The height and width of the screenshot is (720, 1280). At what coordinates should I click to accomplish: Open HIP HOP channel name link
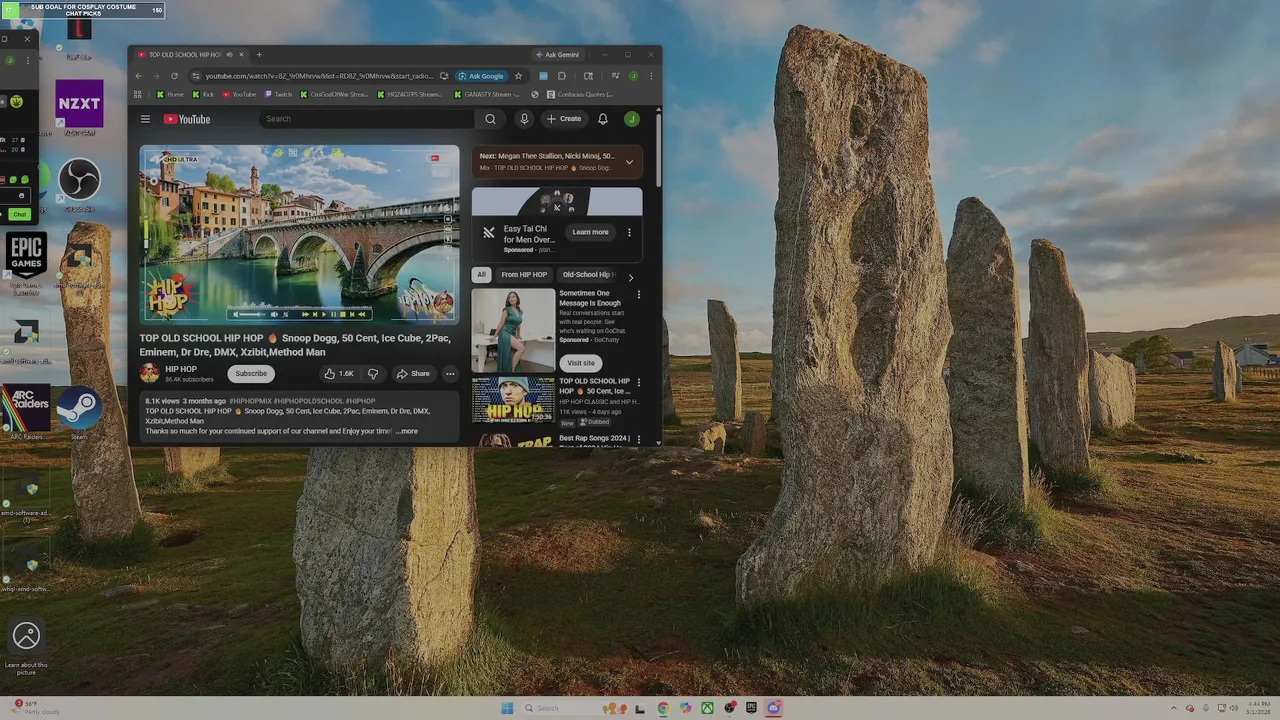[x=181, y=369]
